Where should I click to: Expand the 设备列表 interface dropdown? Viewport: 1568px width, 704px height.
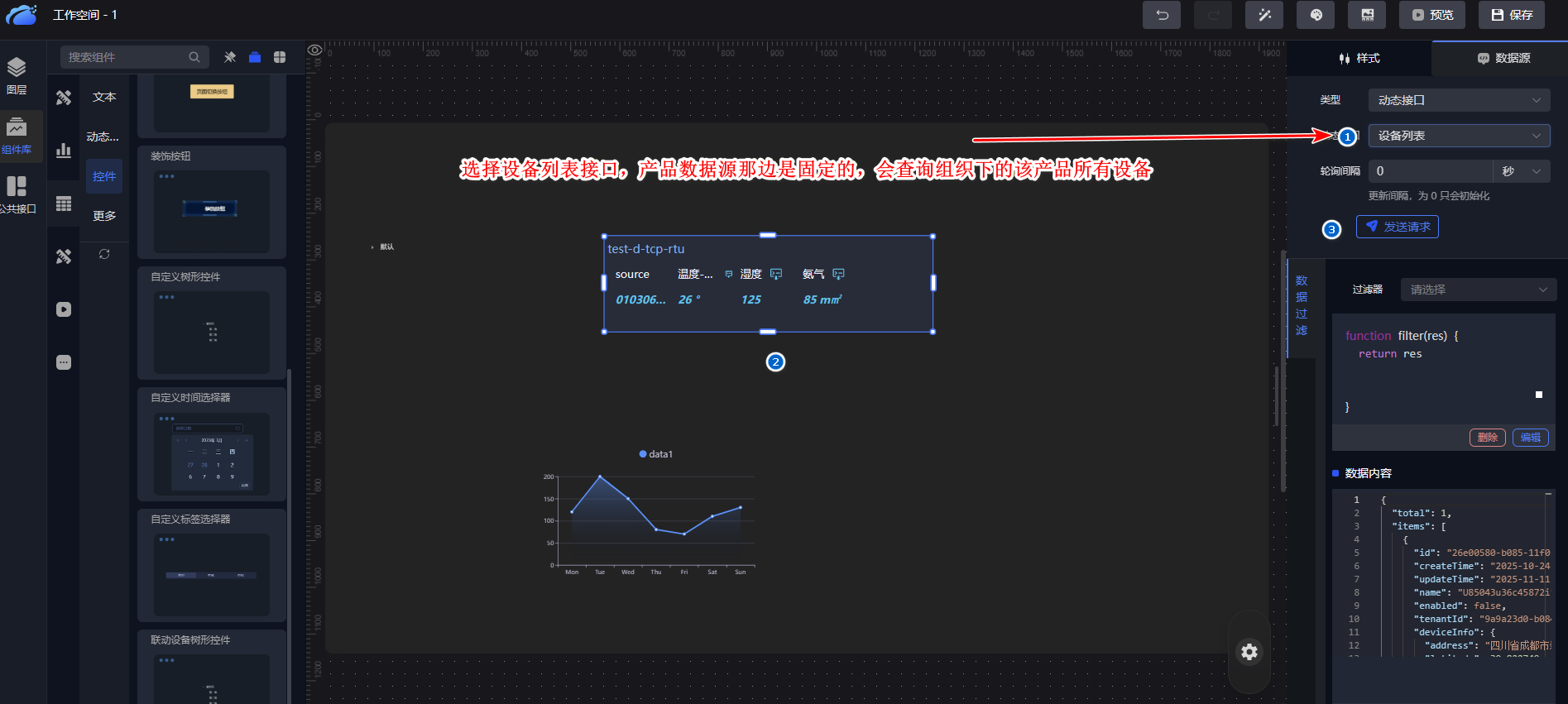1458,136
